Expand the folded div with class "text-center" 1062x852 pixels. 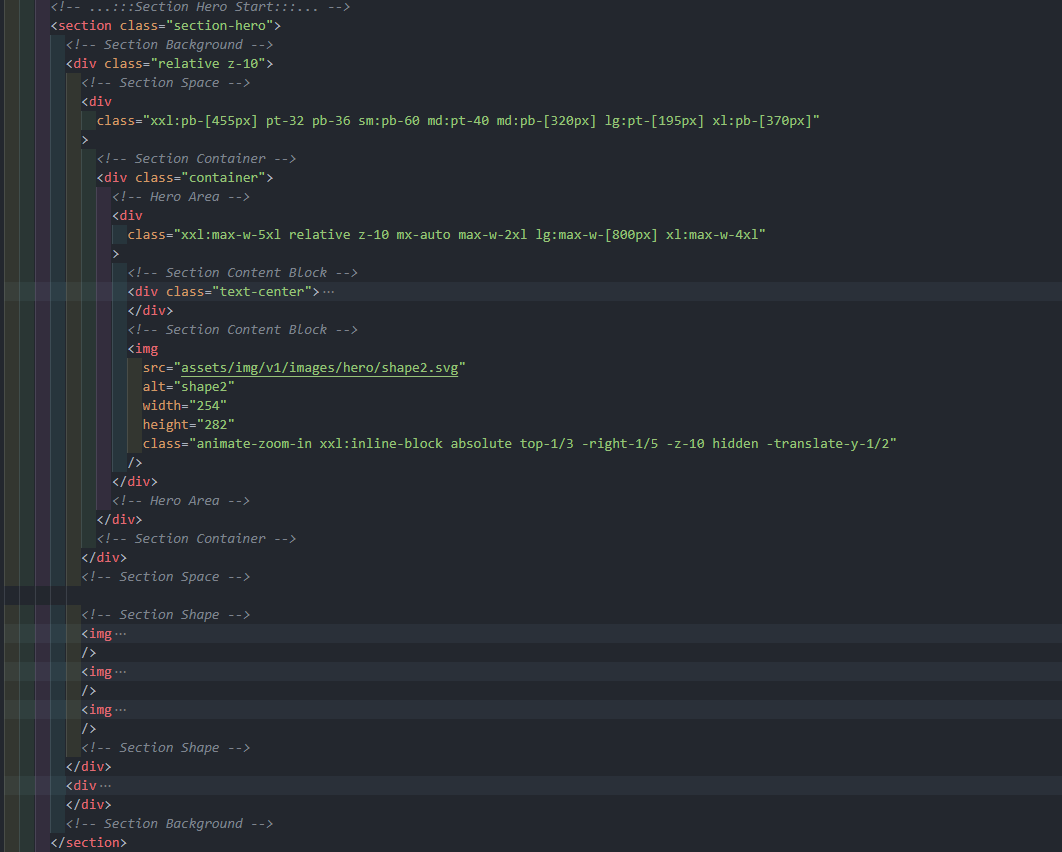329,291
